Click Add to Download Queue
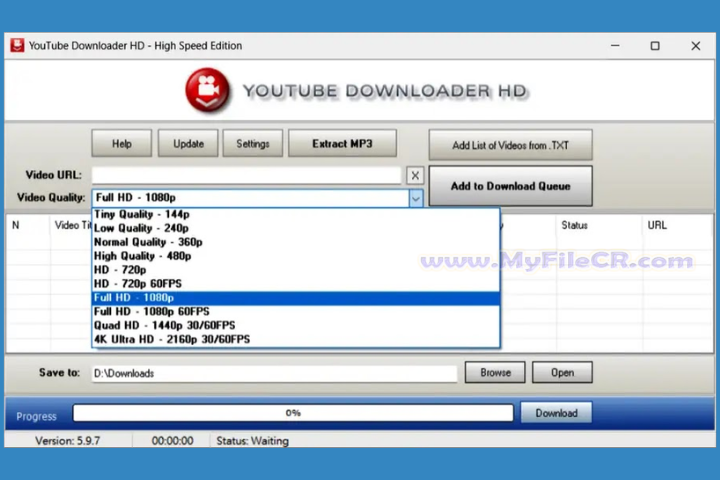720x480 pixels. coord(510,186)
